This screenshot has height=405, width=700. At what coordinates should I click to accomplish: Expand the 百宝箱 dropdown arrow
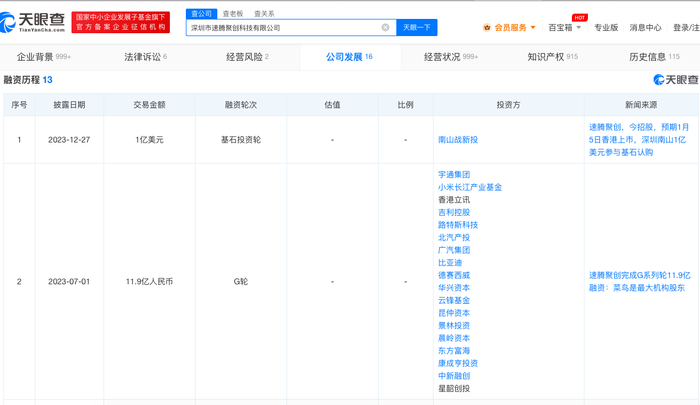pos(579,28)
